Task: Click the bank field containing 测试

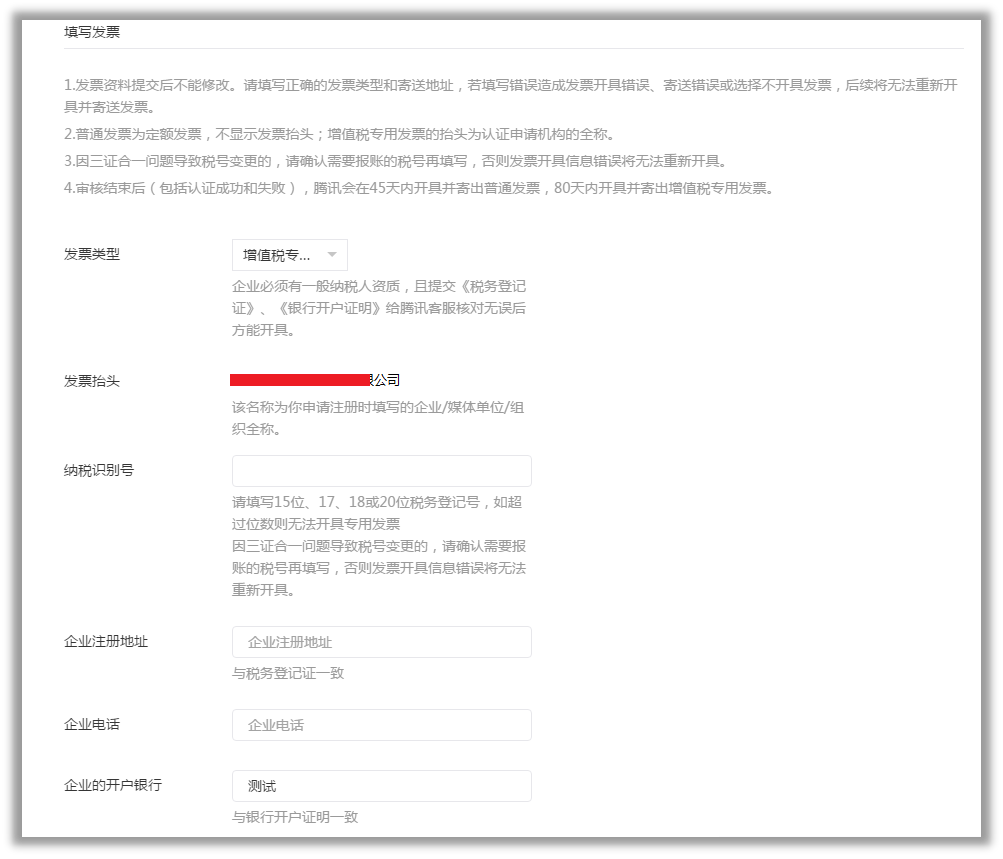Action: pyautogui.click(x=380, y=785)
